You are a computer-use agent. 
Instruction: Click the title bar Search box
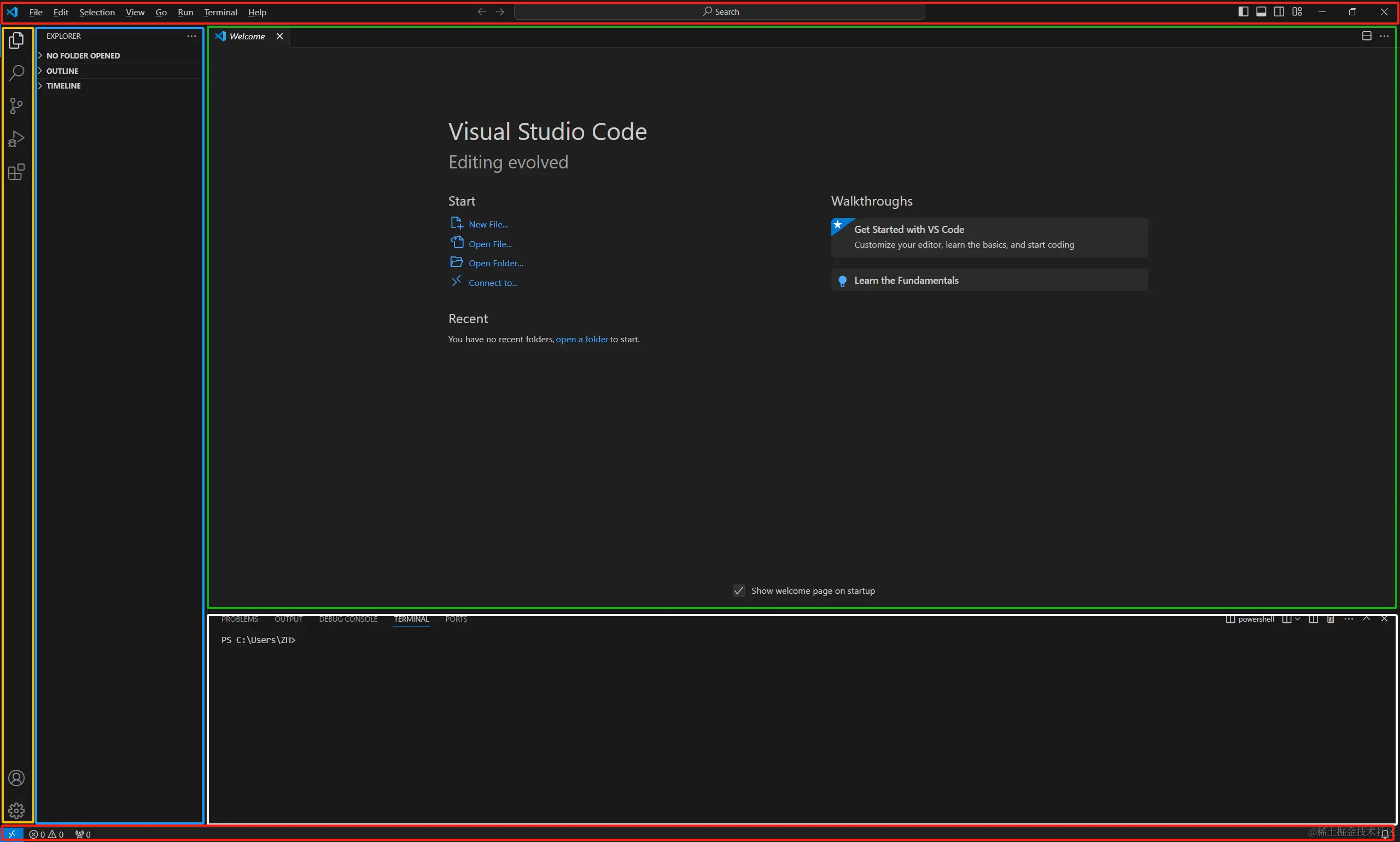click(x=719, y=12)
